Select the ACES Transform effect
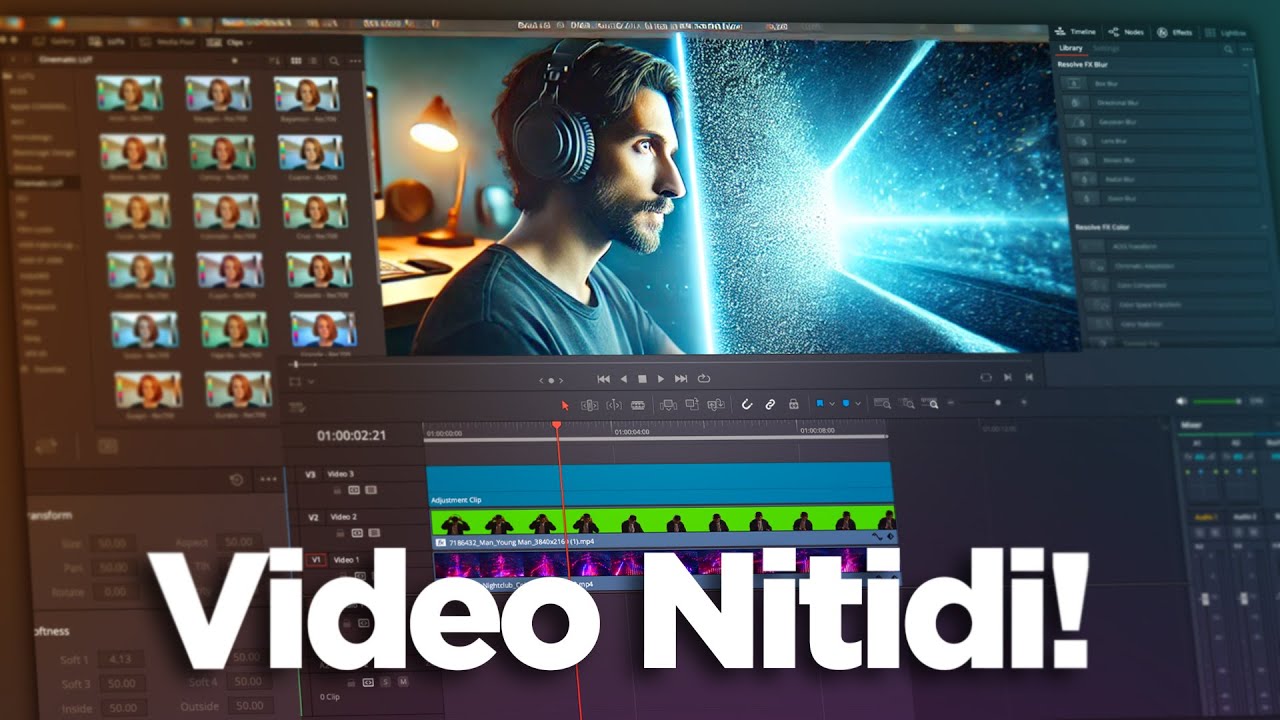This screenshot has width=1280, height=720. point(1170,246)
